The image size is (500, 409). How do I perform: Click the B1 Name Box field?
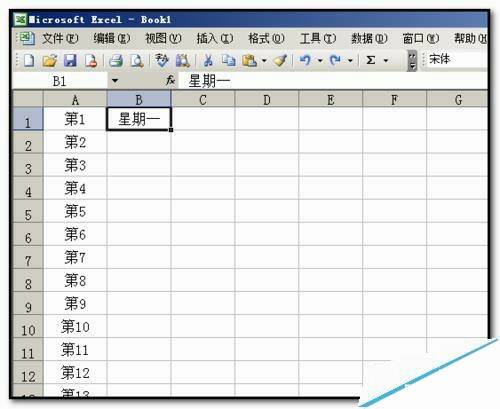tap(60, 80)
